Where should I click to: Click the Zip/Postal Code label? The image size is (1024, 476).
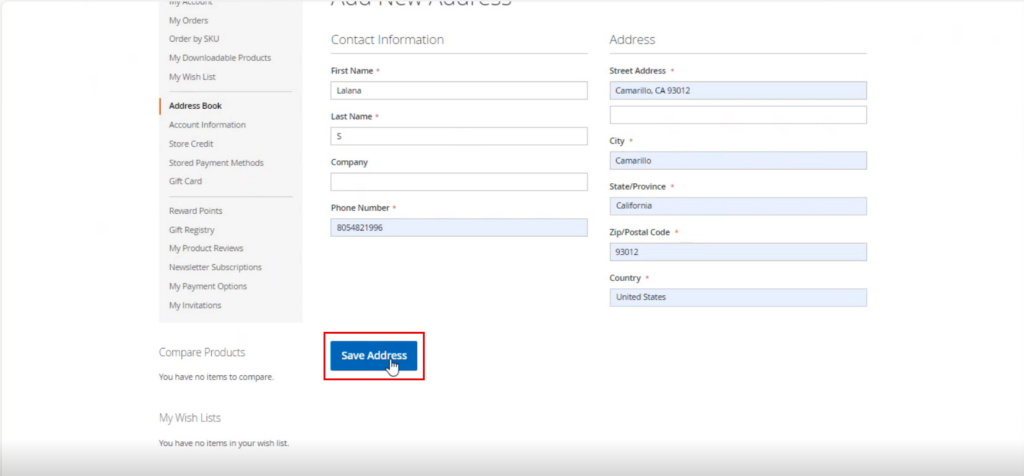pyautogui.click(x=639, y=232)
